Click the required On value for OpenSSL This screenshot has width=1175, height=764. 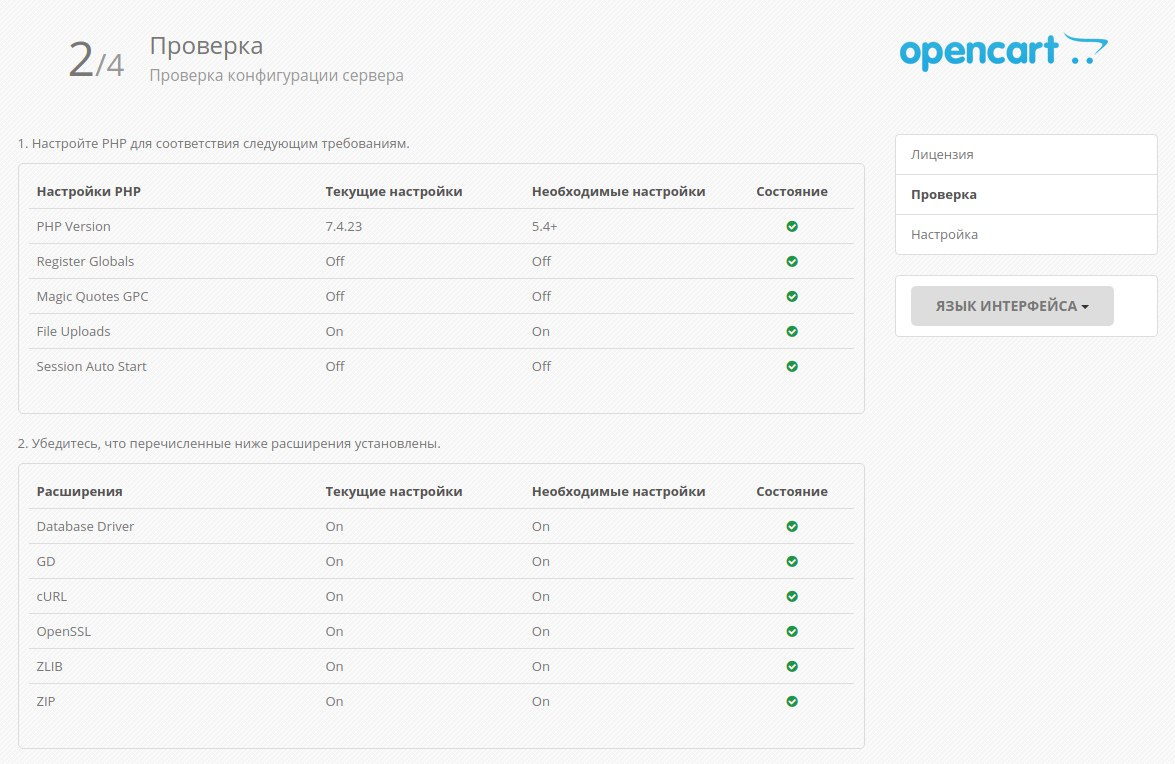pyautogui.click(x=541, y=631)
